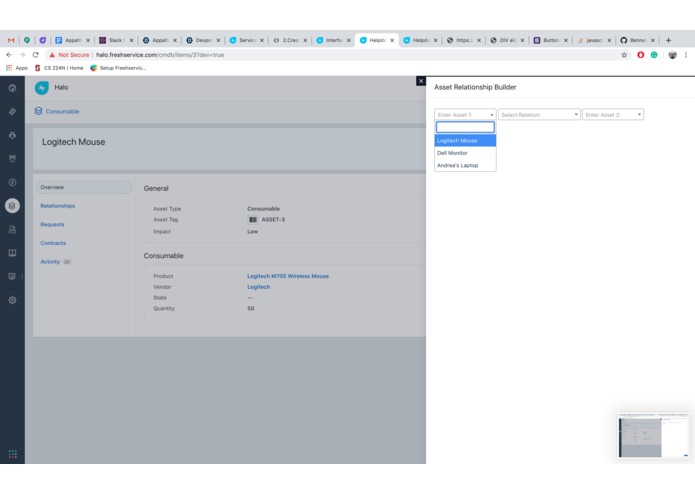Select Logitech Mouse from the dropdown list
Image resolution: width=695 pixels, height=494 pixels.
coord(465,140)
